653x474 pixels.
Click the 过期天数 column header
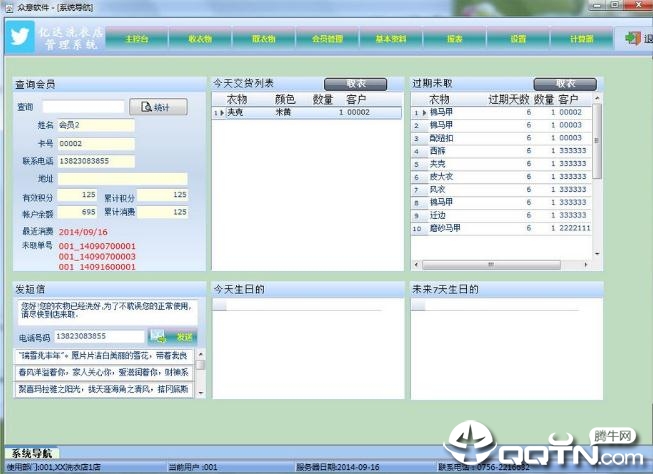(x=508, y=100)
